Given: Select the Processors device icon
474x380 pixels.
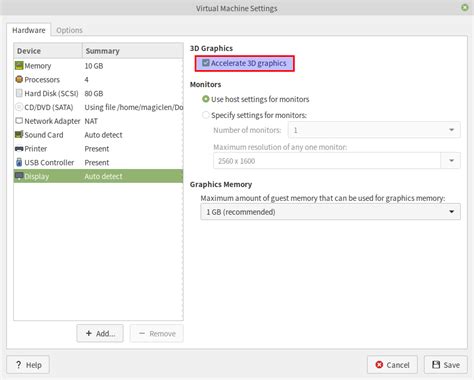Looking at the screenshot, I should 19,79.
